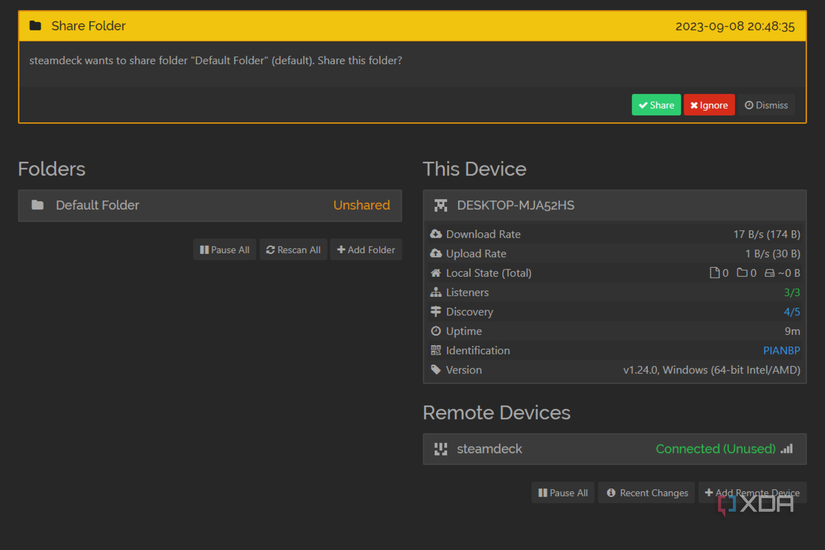The height and width of the screenshot is (550, 825).
Task: Expand the DESKTOP-MJA52HS device panel
Action: pyautogui.click(x=614, y=205)
